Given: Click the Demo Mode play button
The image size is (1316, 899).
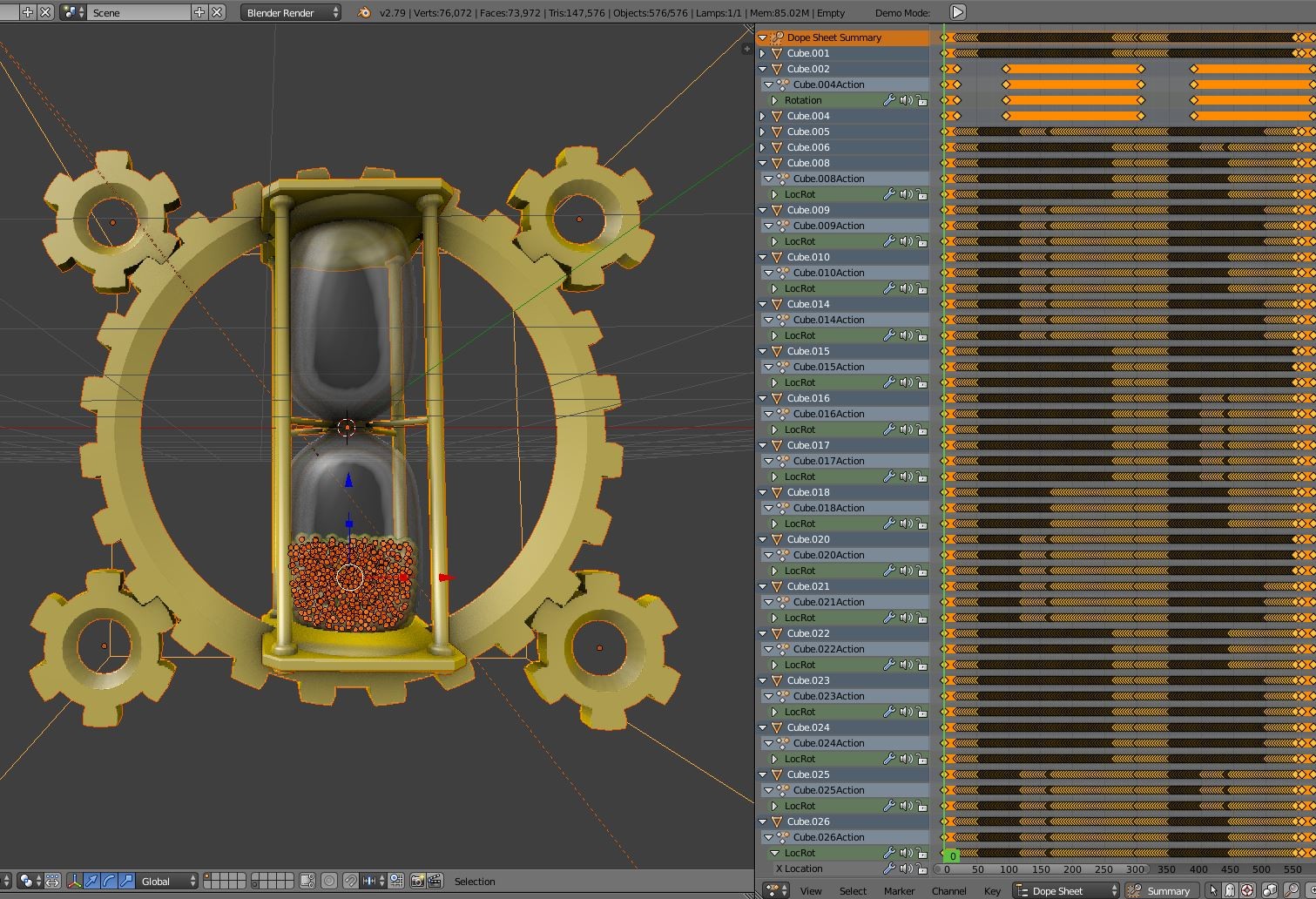Looking at the screenshot, I should 956,12.
